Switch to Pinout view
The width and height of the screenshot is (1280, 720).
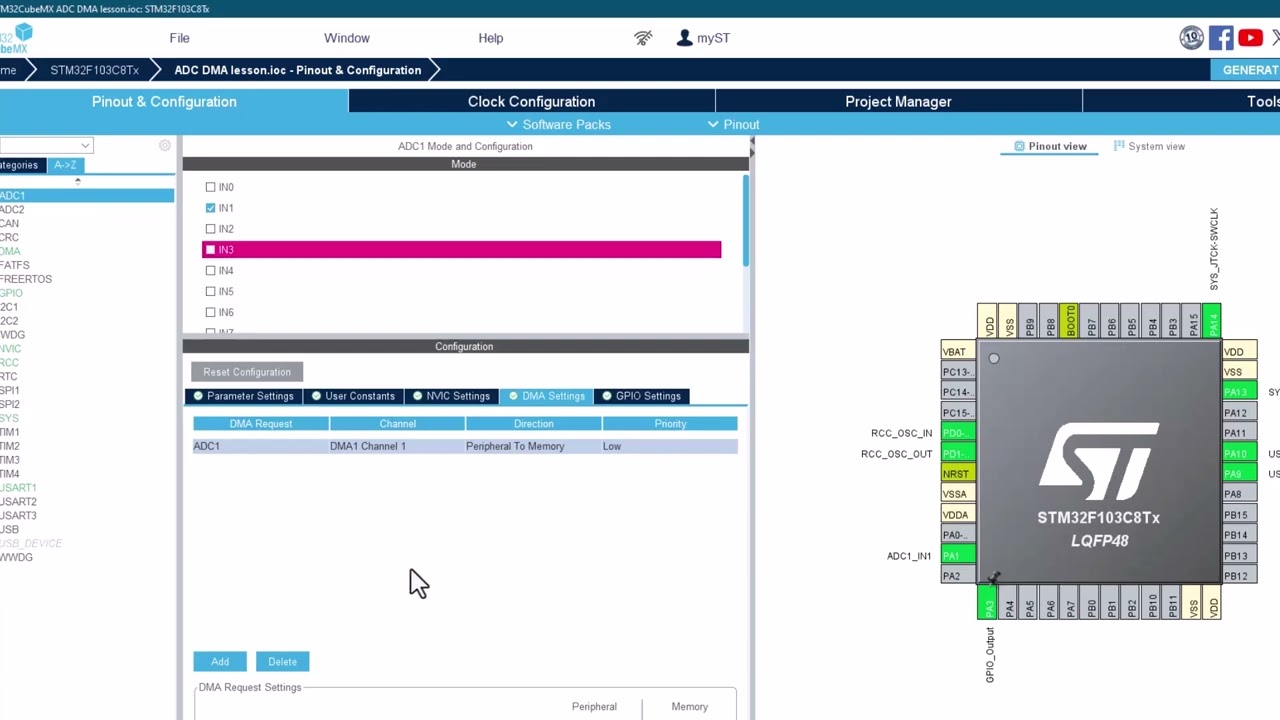[x=1050, y=146]
